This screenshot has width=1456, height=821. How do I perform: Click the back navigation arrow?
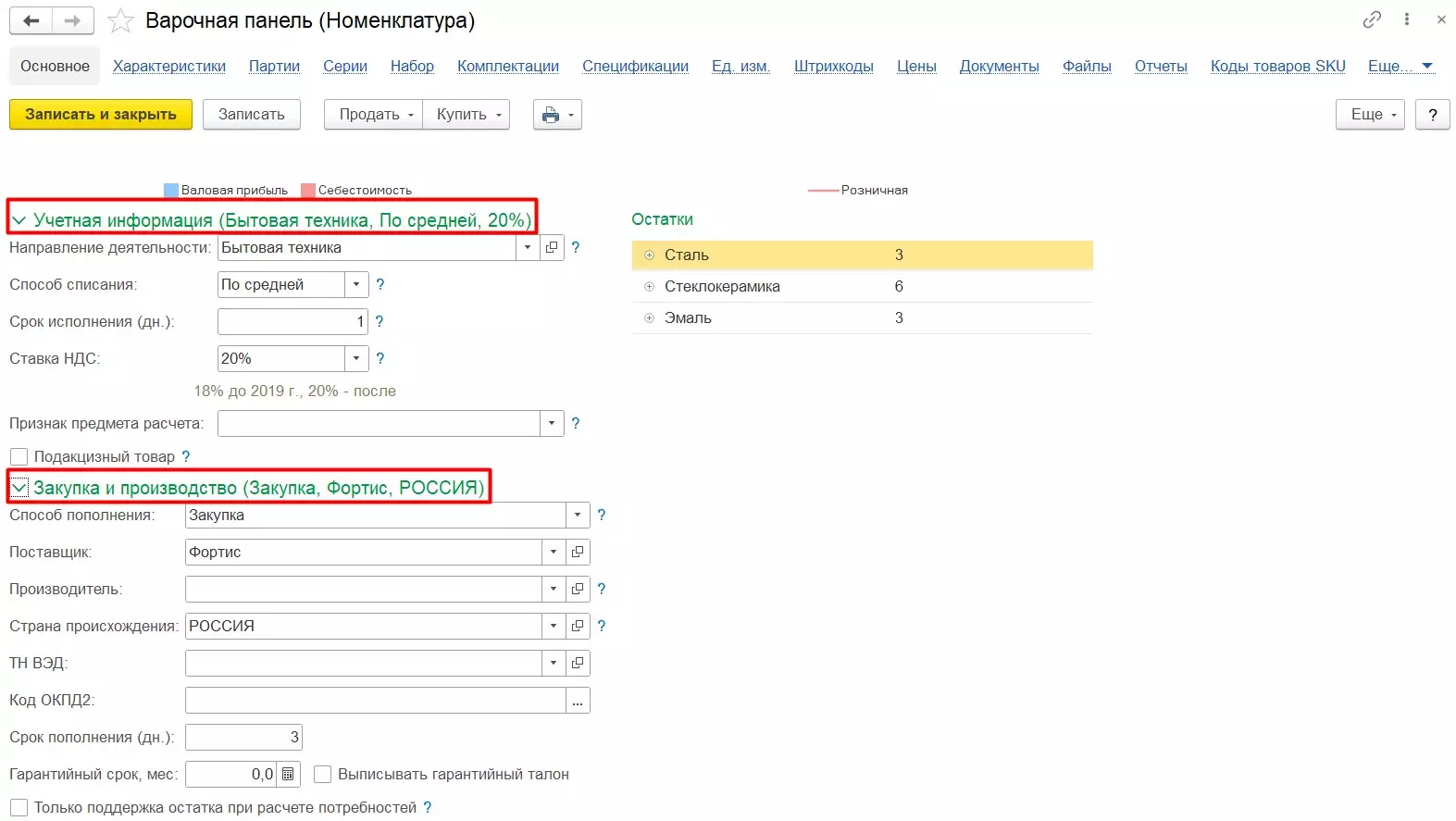coord(31,20)
